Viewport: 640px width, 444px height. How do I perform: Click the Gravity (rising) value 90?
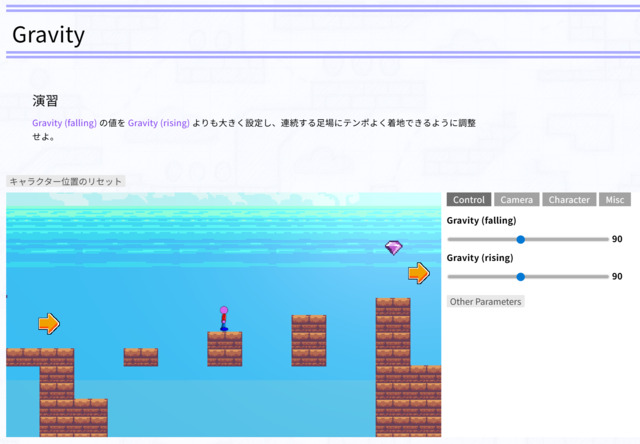617,277
